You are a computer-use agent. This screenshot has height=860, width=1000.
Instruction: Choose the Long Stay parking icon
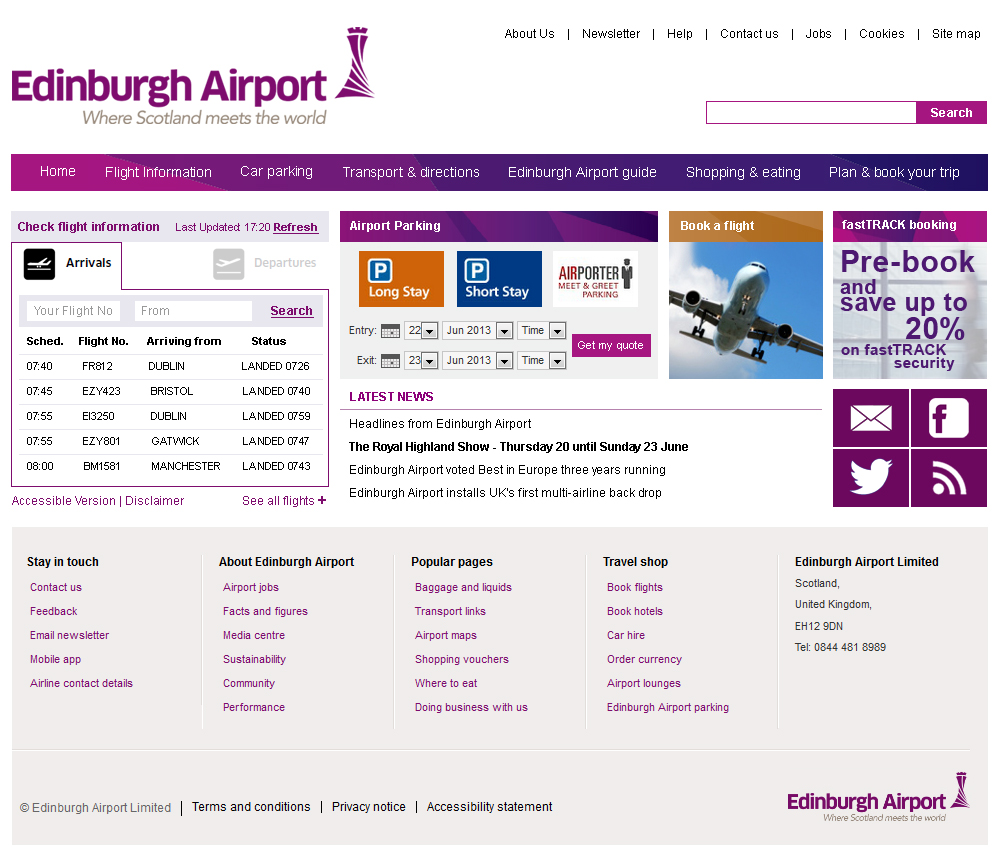pos(401,279)
